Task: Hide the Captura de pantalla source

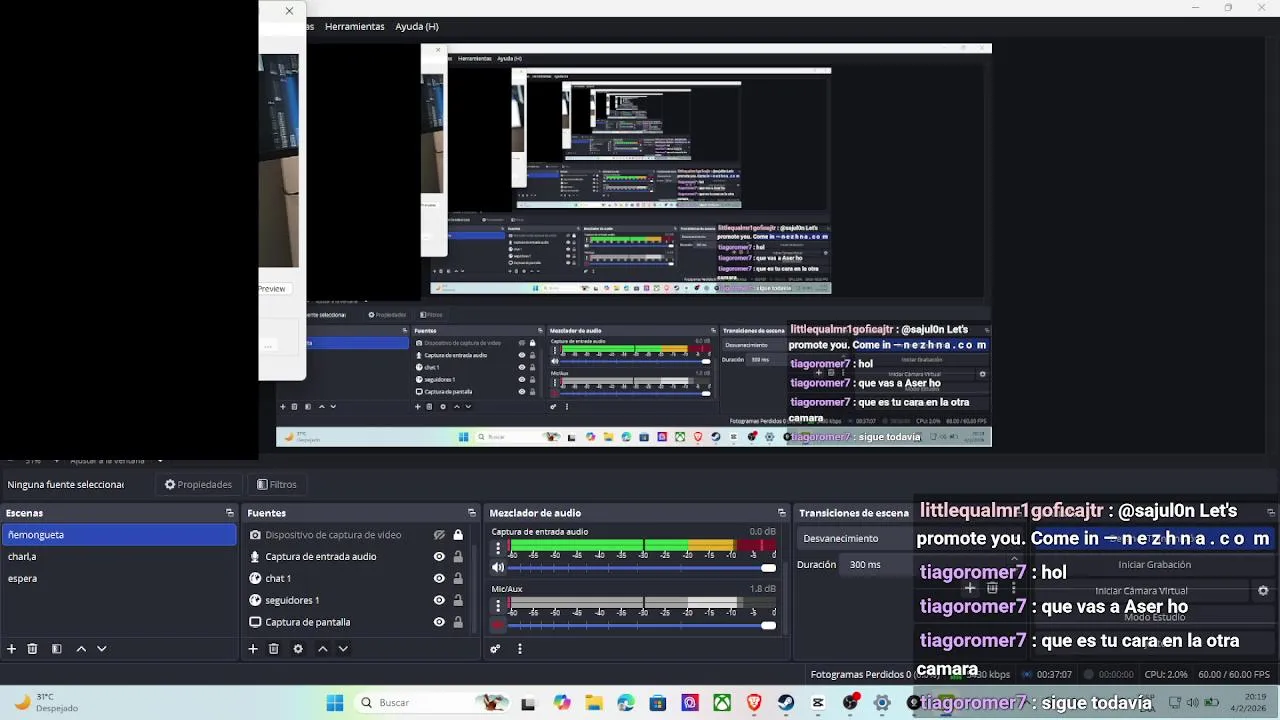Action: 439,622
